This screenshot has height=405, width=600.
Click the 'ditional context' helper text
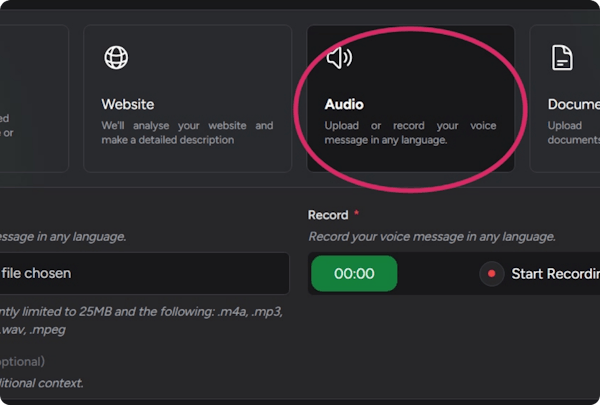43,383
